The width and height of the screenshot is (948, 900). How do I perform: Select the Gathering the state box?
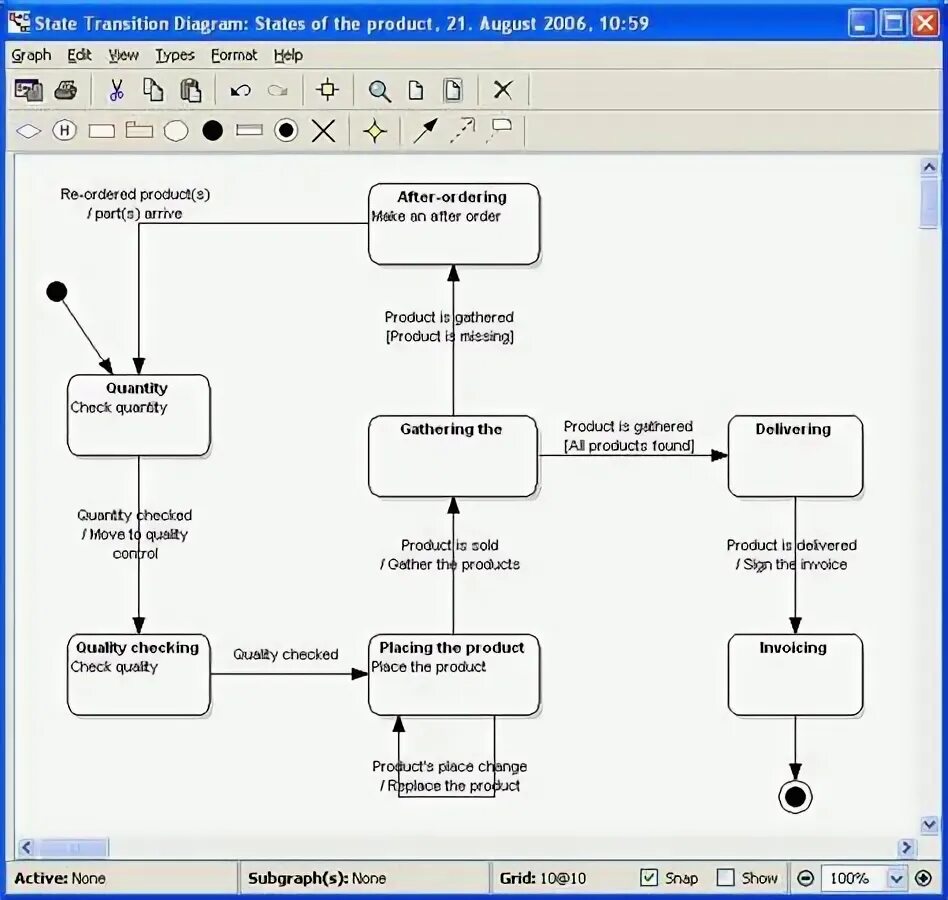[453, 456]
